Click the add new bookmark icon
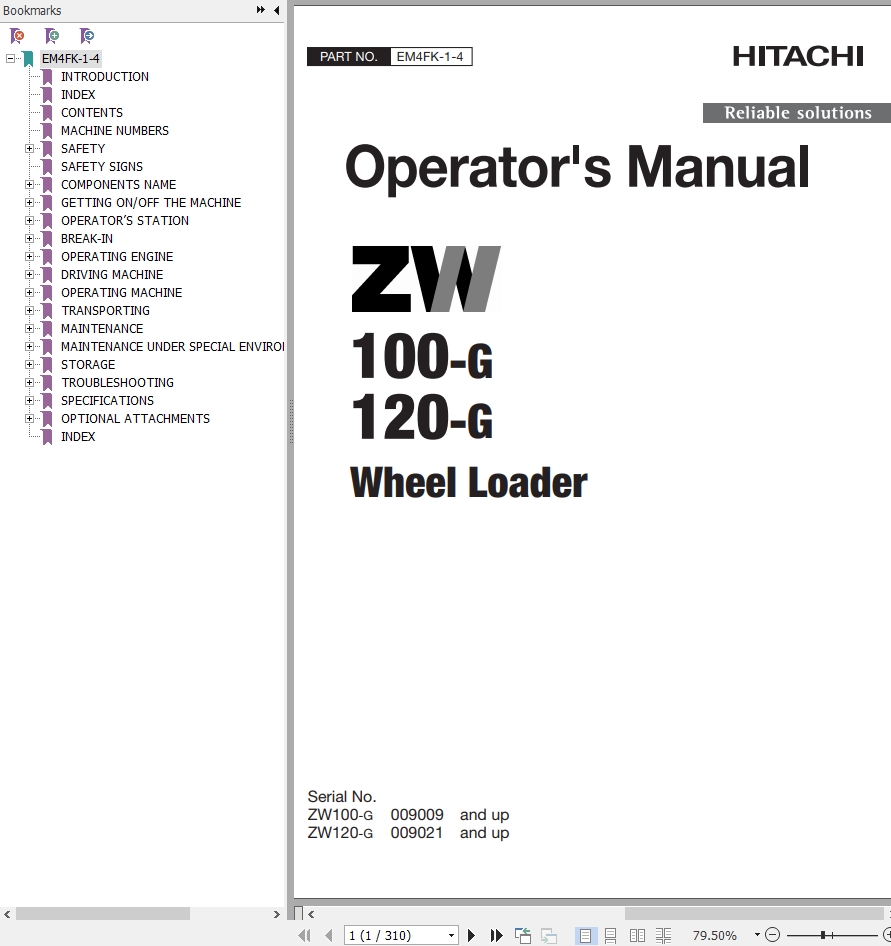The width and height of the screenshot is (891, 946). [x=52, y=36]
